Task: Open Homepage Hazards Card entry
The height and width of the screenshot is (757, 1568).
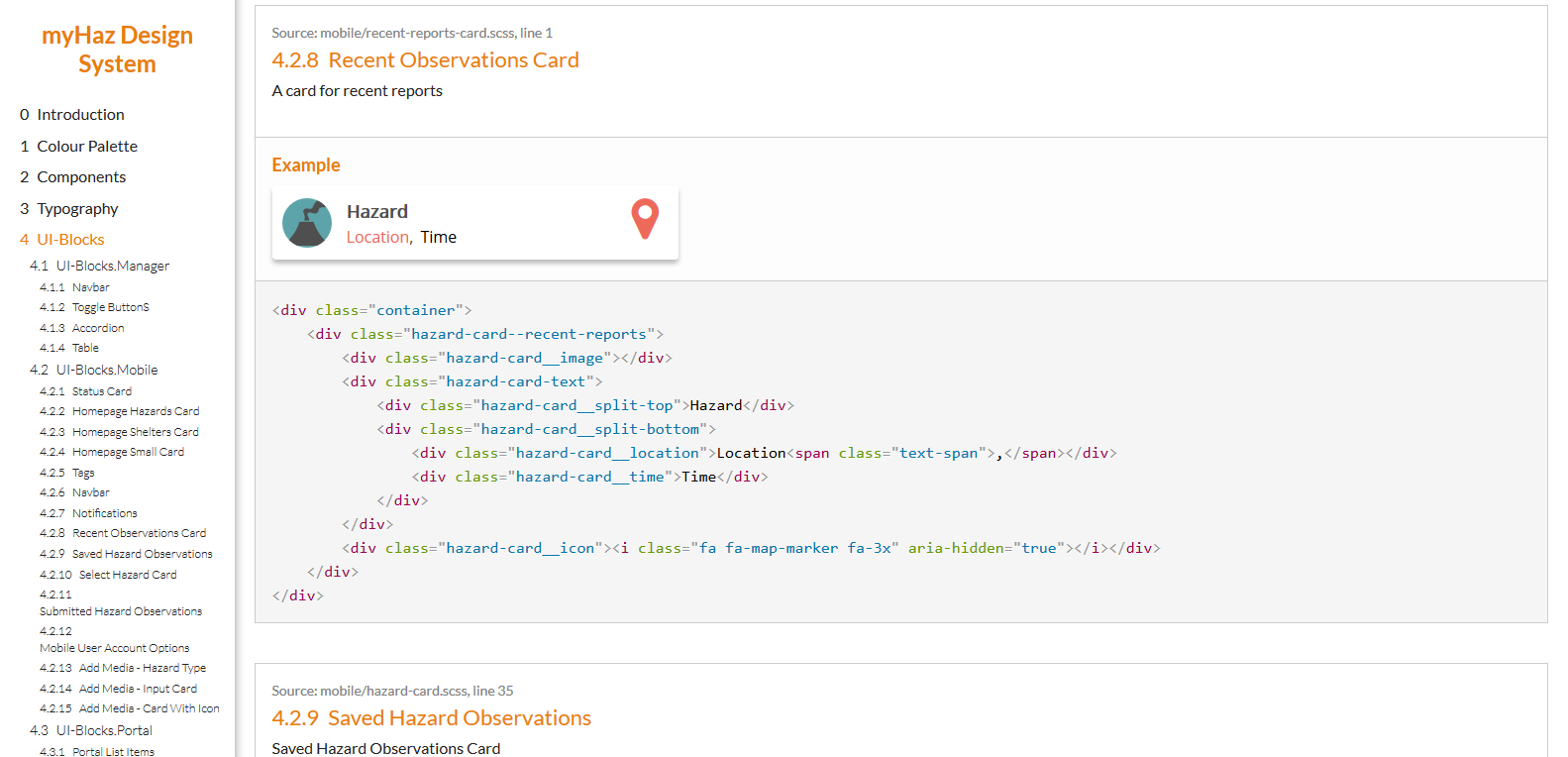Action: [135, 411]
